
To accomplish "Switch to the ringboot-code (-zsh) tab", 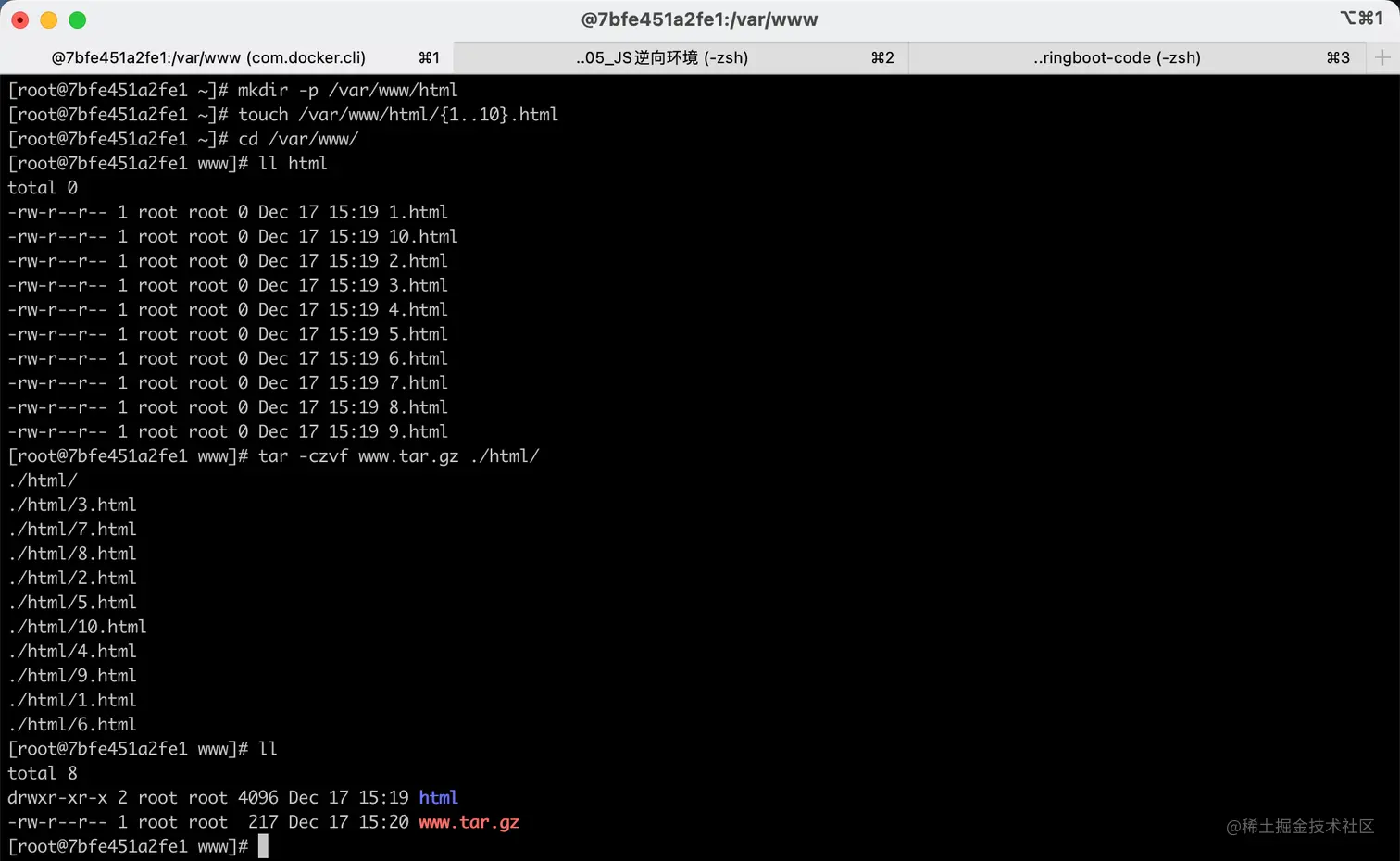I will pos(1136,57).
